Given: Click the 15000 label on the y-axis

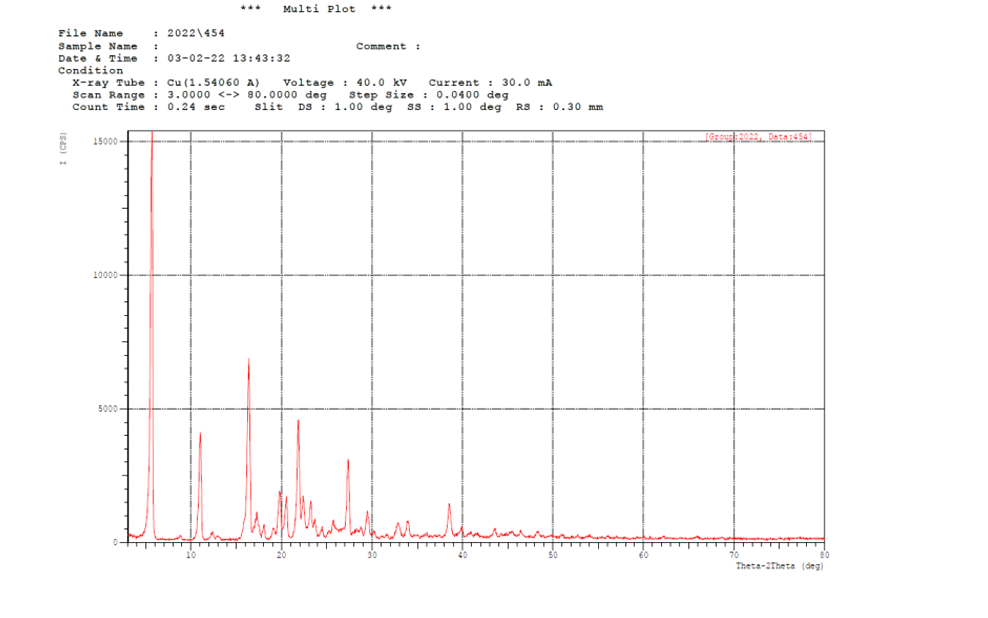Looking at the screenshot, I should click(x=104, y=141).
